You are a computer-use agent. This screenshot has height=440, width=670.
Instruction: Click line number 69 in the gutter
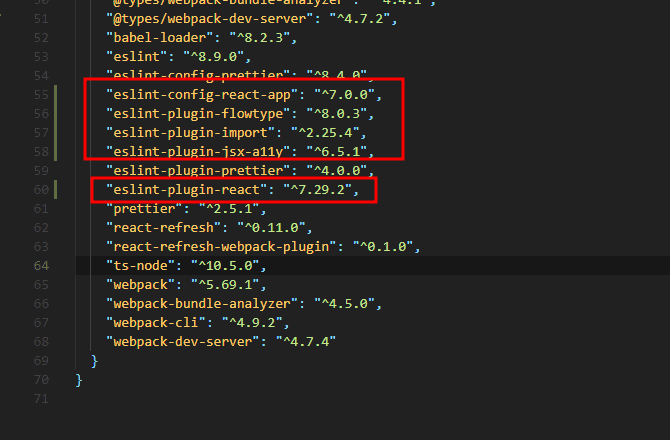(x=41, y=361)
